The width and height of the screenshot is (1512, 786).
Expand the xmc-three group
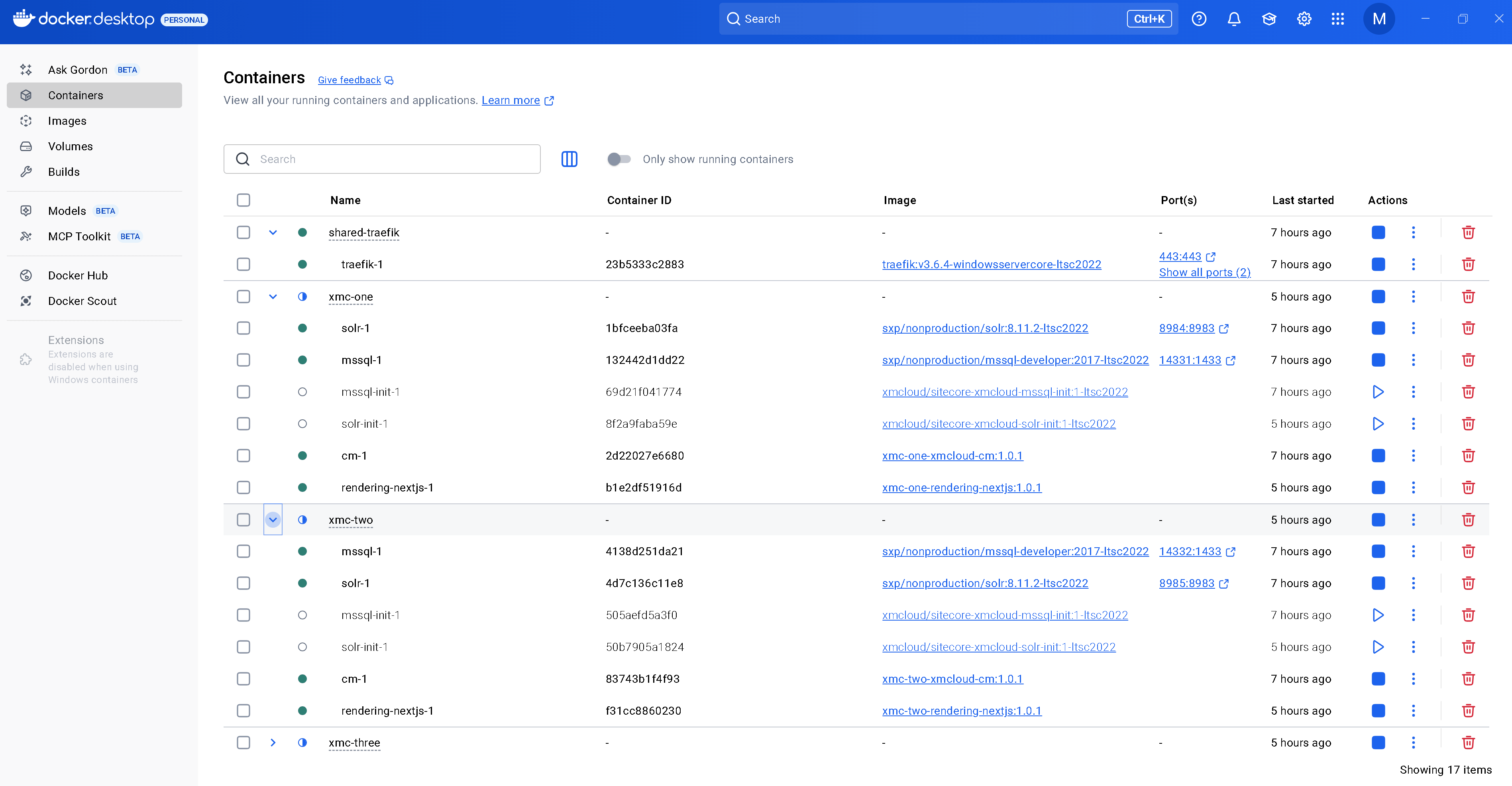click(273, 743)
